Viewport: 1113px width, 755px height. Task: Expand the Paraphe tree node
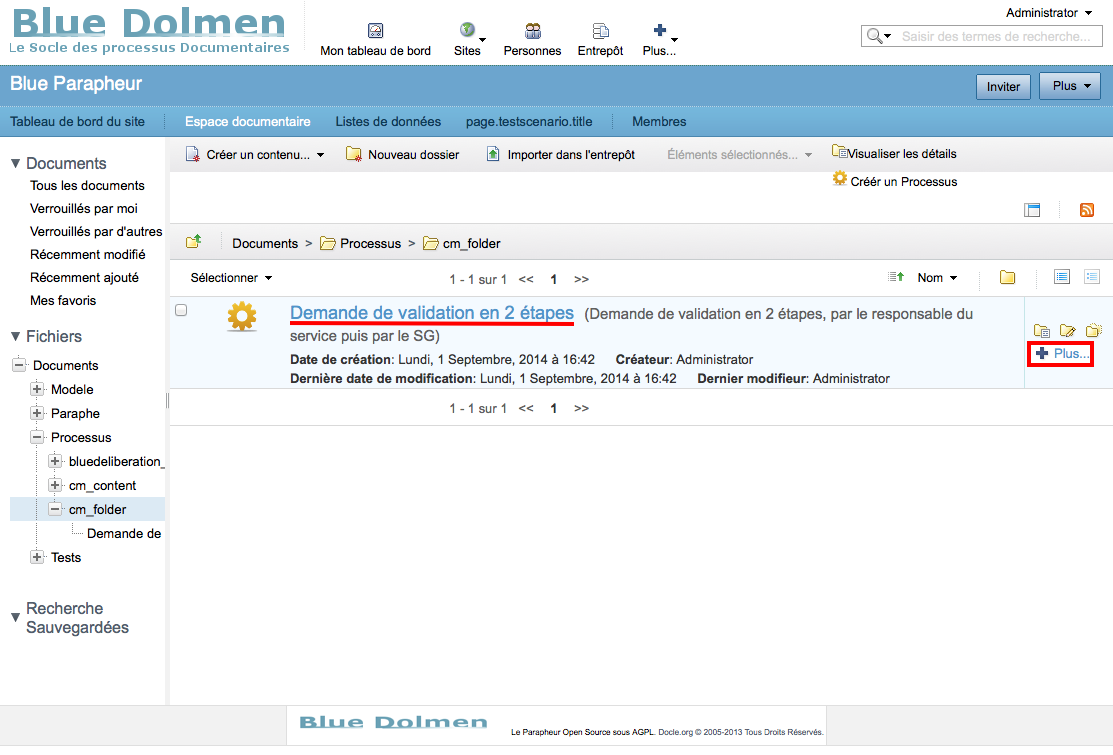tap(37, 413)
